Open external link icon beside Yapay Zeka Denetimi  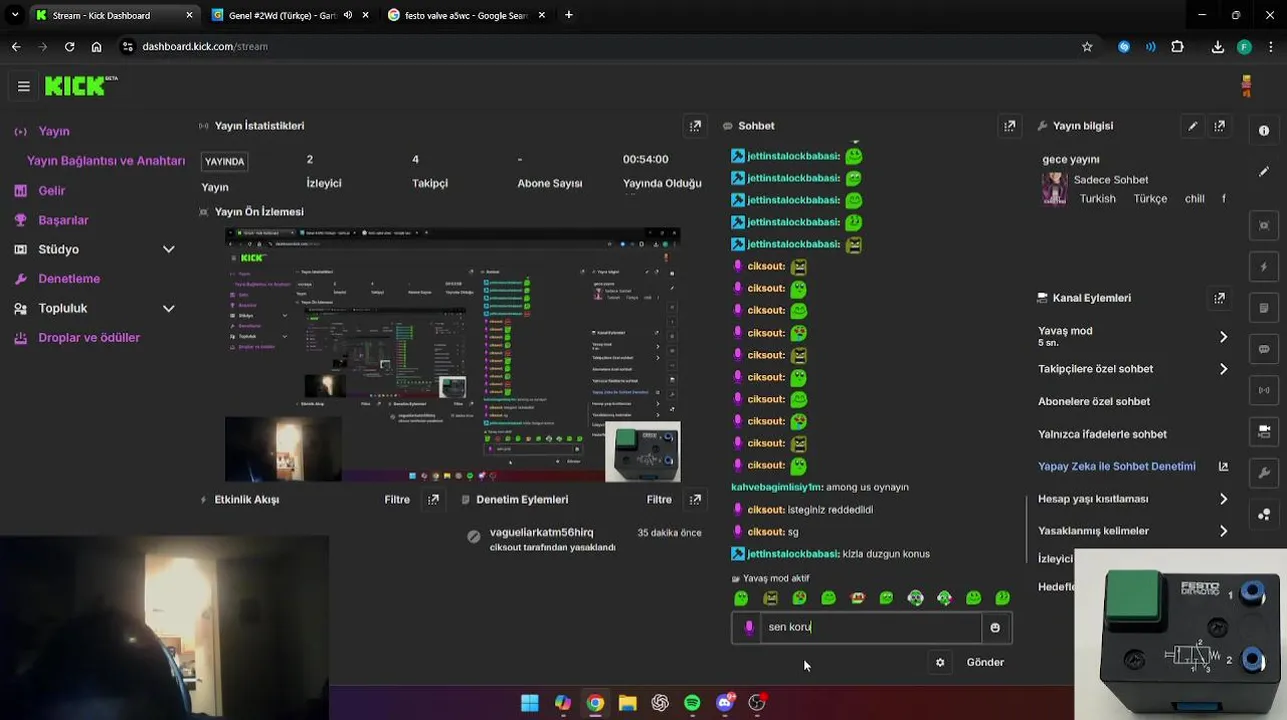[1223, 466]
